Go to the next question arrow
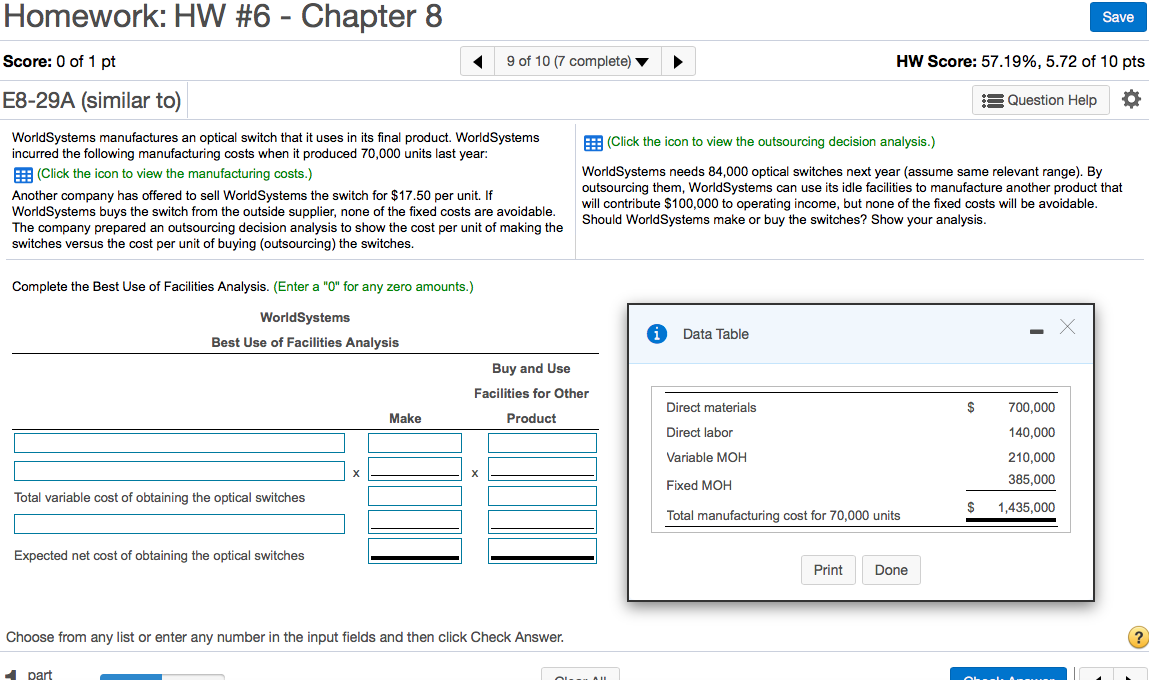The width and height of the screenshot is (1149, 680). 678,62
